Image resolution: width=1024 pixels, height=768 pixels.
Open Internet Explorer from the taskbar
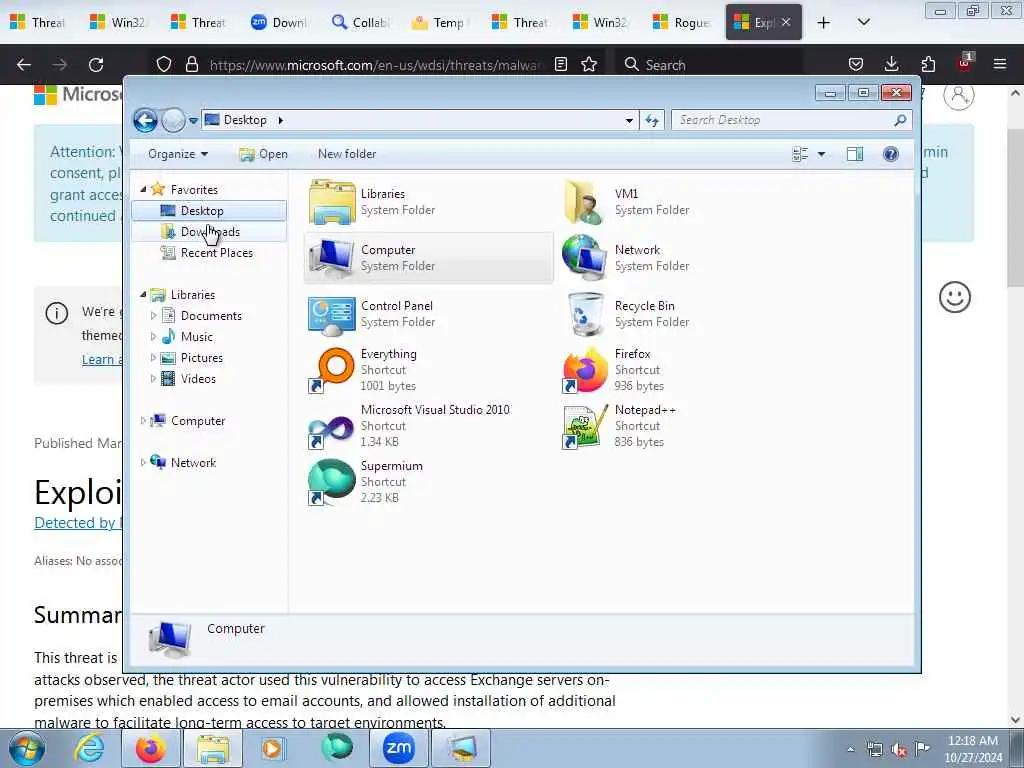point(89,748)
